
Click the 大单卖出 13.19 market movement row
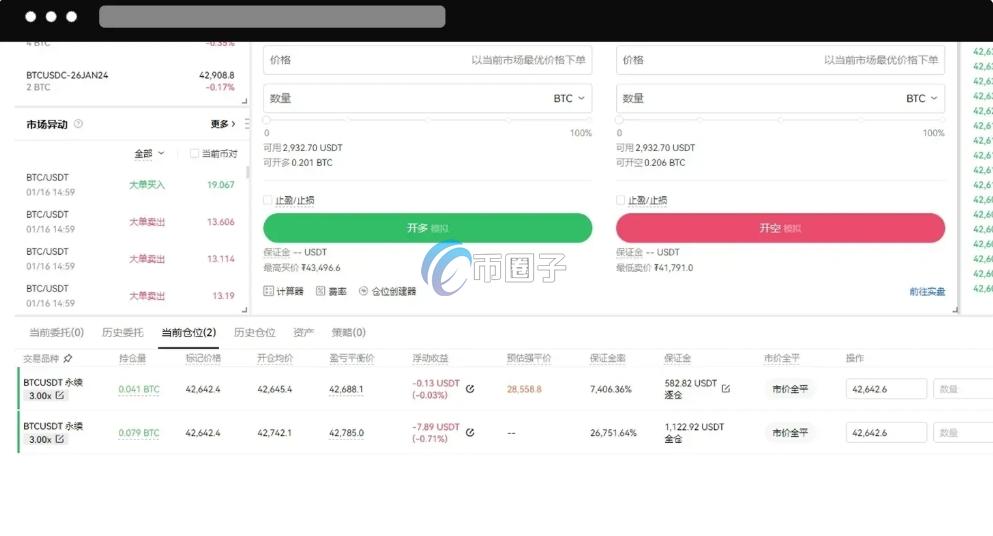pyautogui.click(x=130, y=296)
